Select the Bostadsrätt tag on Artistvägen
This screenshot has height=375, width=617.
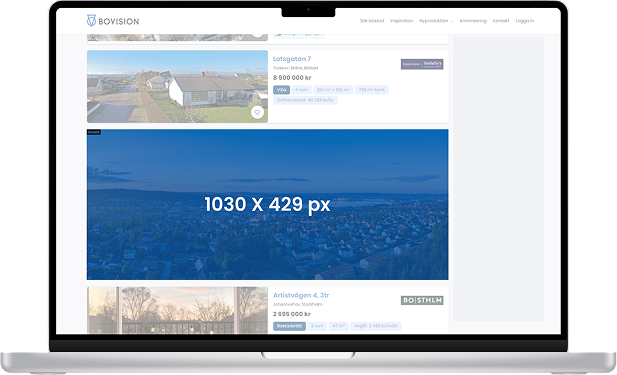click(x=289, y=326)
